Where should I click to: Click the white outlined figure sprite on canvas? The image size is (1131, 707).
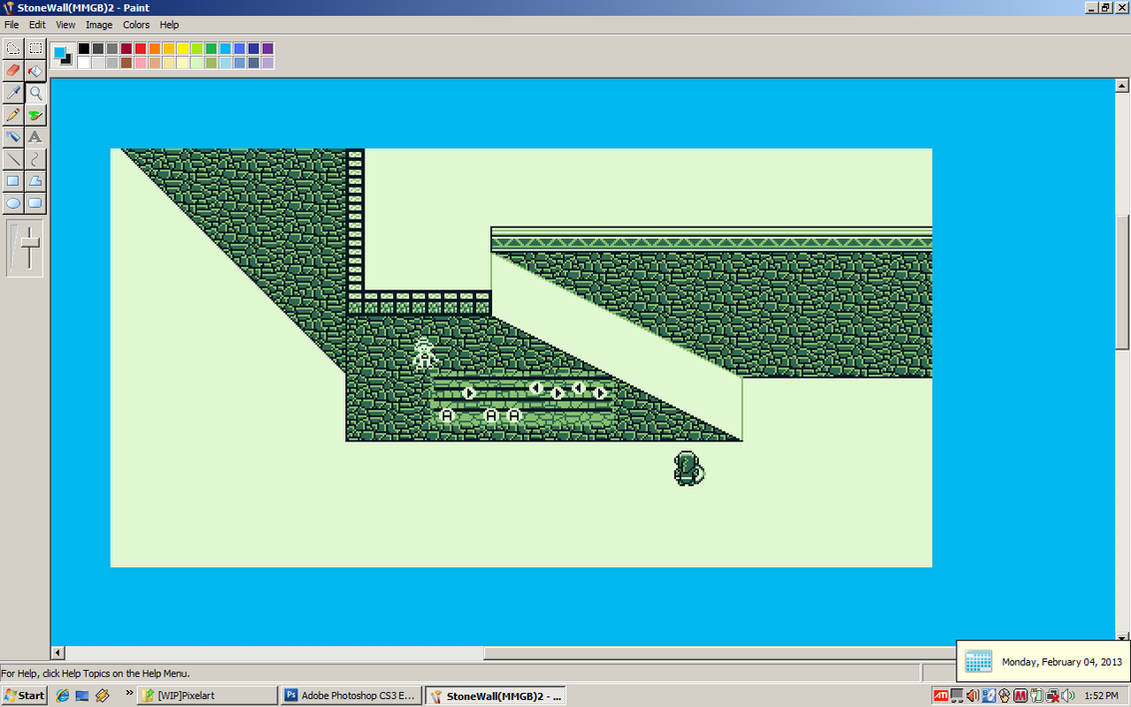[x=424, y=354]
